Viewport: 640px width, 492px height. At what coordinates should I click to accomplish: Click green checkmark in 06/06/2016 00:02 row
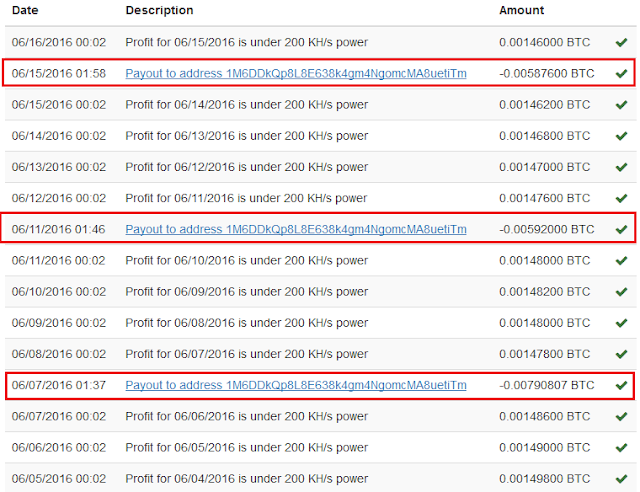621,447
